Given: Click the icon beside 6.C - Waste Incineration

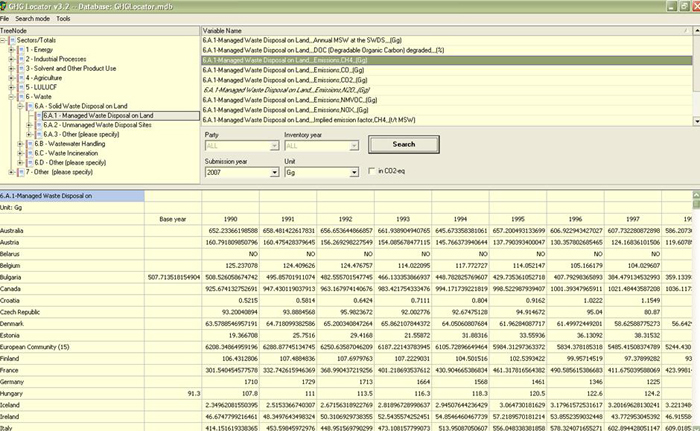Looking at the screenshot, I should pyautogui.click(x=31, y=152).
